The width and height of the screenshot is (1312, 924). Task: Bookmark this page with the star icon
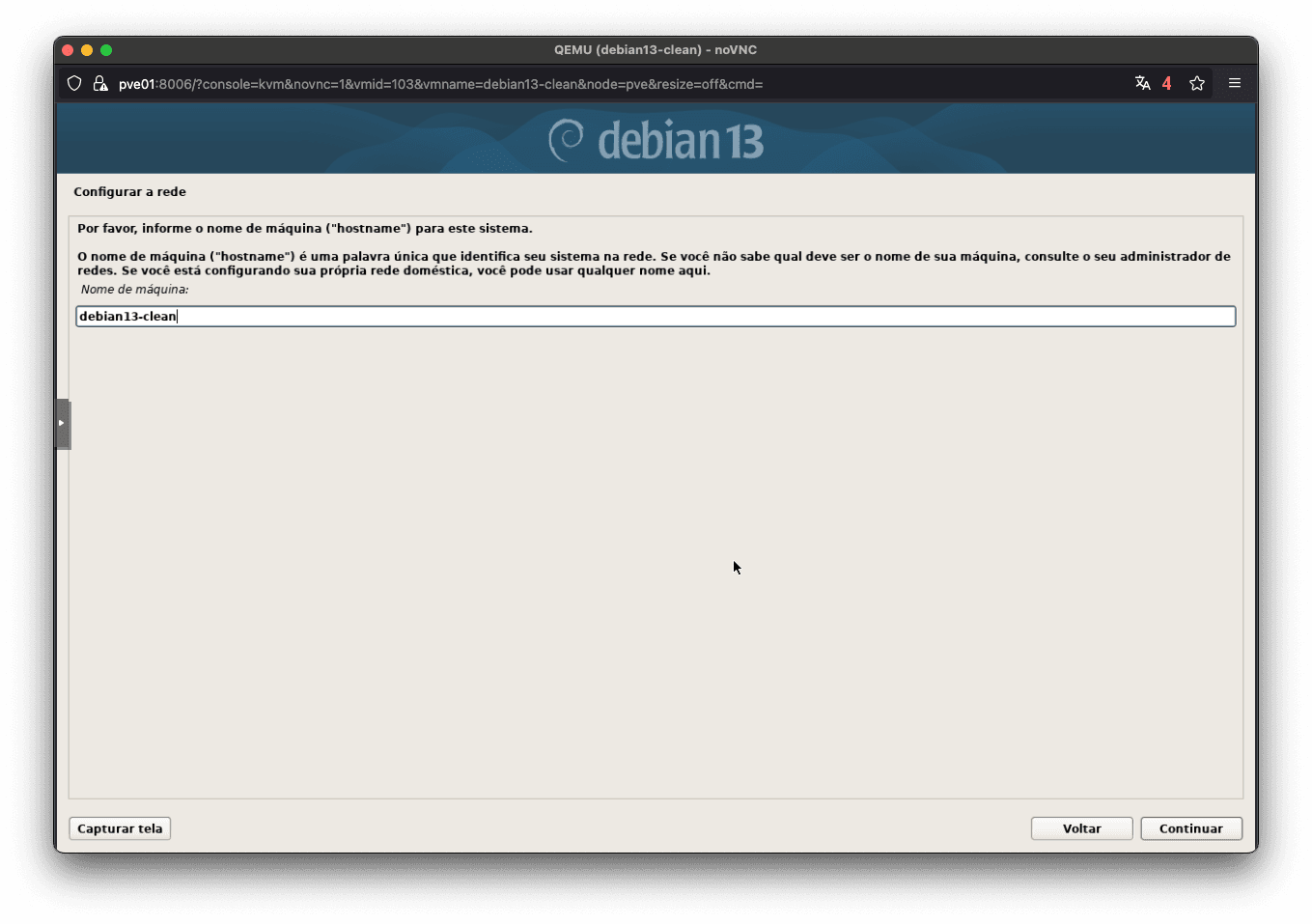(x=1197, y=83)
